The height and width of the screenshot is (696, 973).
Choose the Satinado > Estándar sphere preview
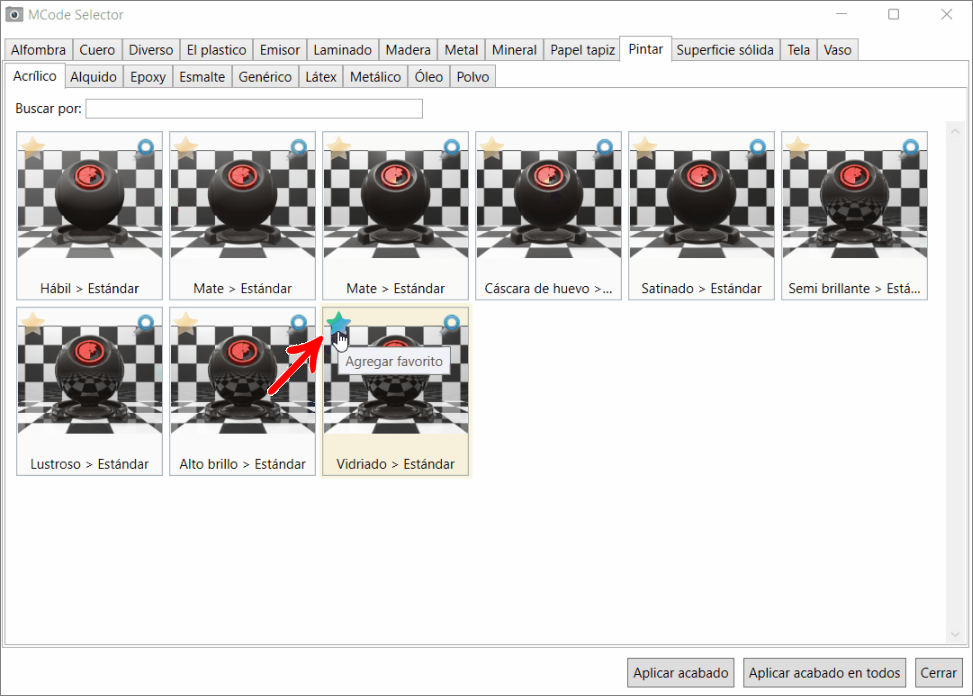pos(701,205)
